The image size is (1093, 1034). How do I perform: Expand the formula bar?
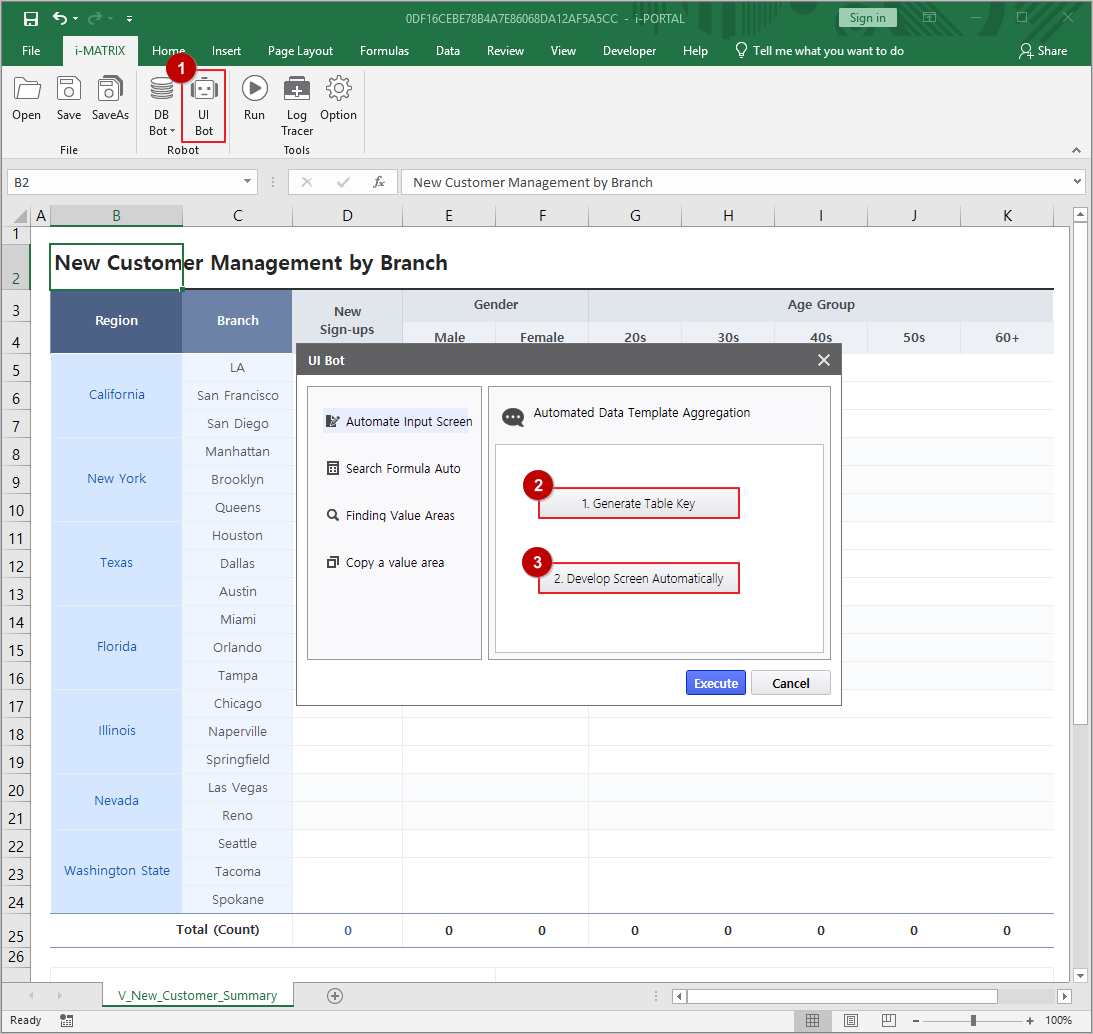pyautogui.click(x=1077, y=182)
